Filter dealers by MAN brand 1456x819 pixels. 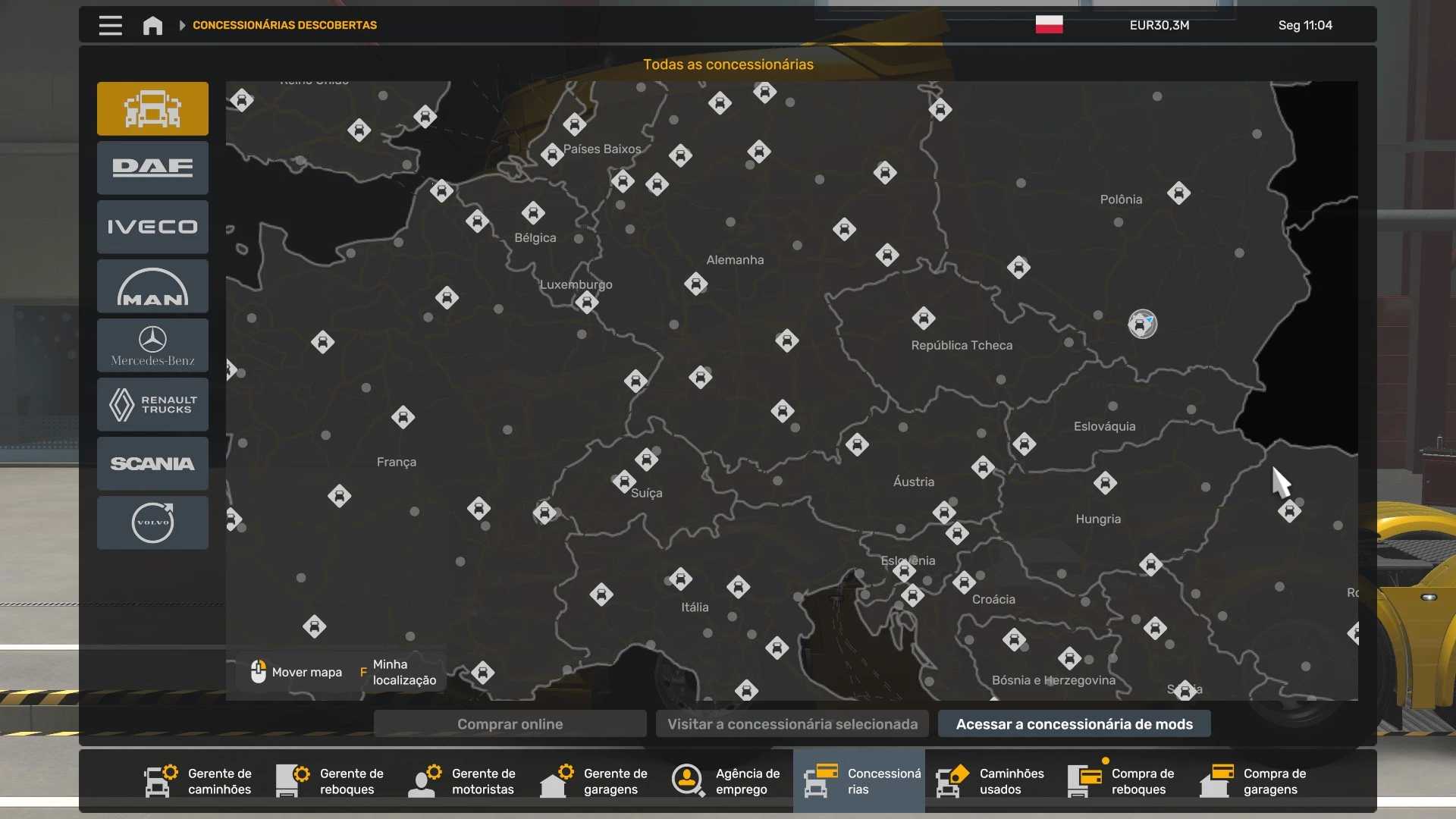(x=152, y=286)
